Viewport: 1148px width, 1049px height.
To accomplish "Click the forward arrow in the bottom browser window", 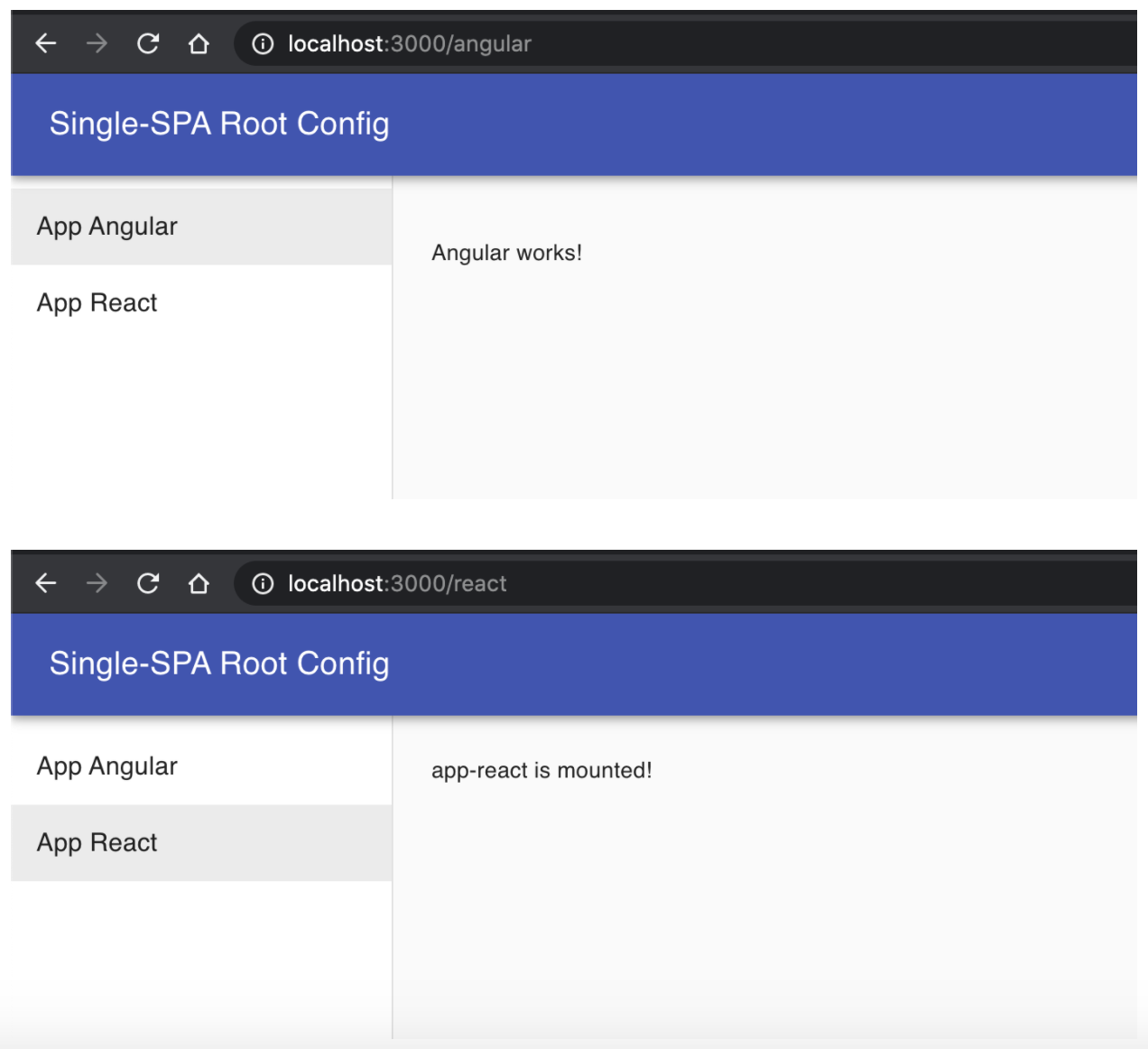I will click(96, 583).
